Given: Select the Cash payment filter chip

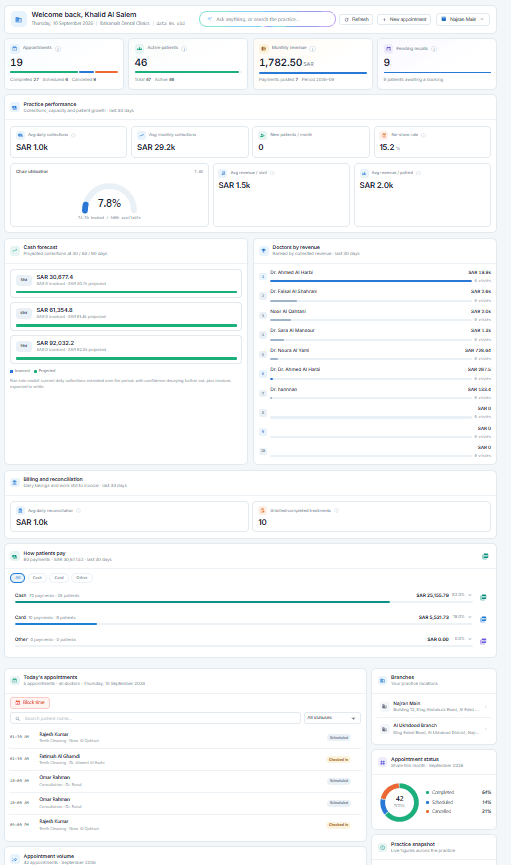Looking at the screenshot, I should (x=38, y=578).
